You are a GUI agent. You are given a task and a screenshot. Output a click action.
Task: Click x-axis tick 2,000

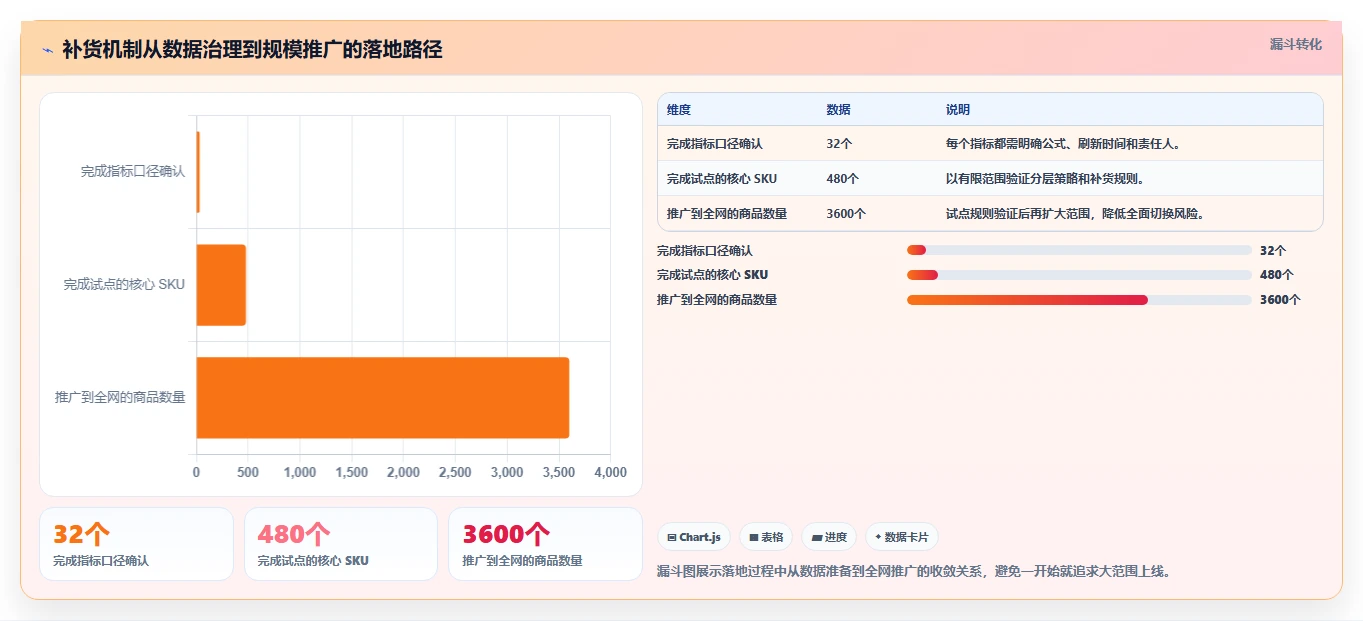click(x=403, y=473)
